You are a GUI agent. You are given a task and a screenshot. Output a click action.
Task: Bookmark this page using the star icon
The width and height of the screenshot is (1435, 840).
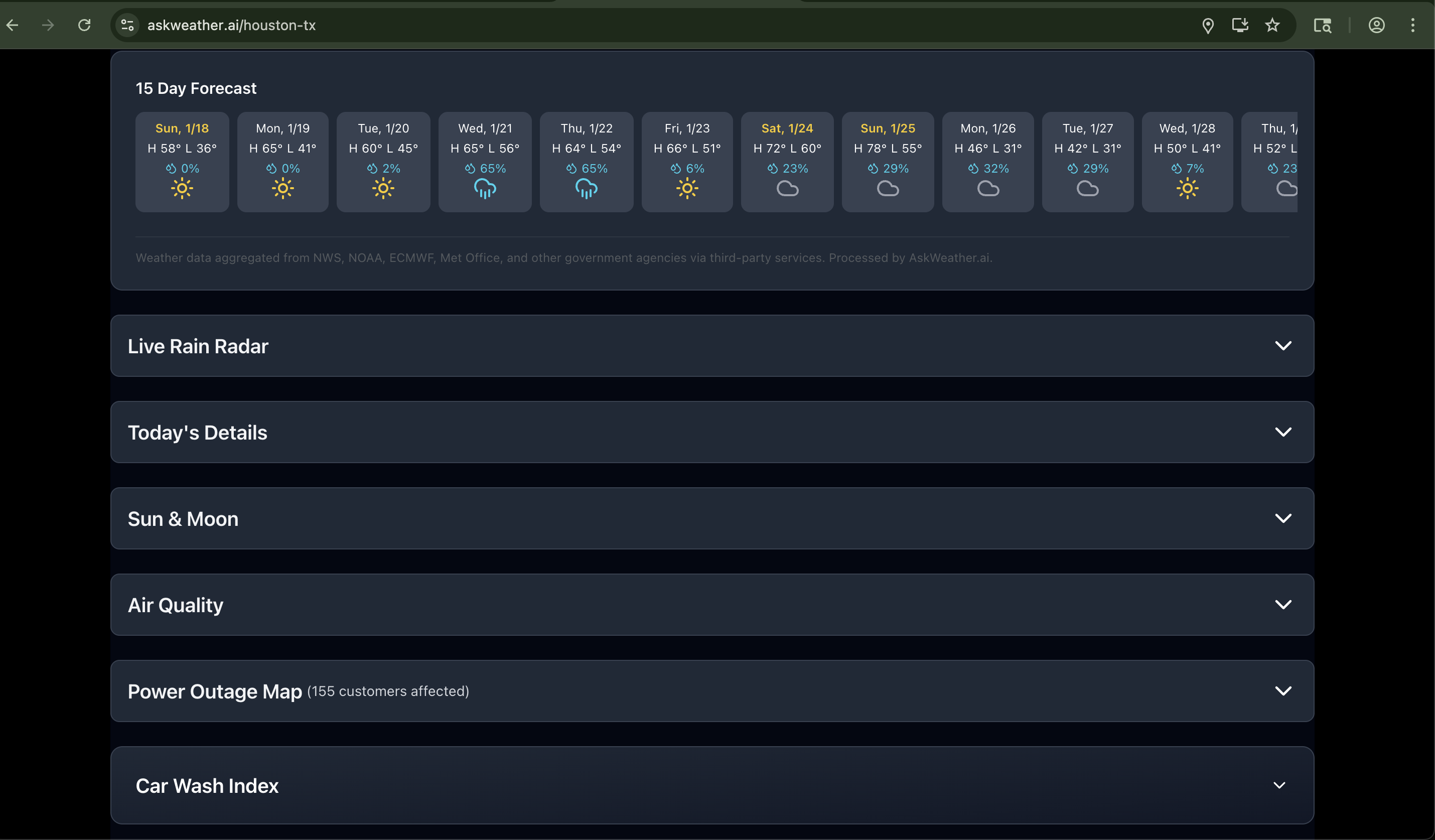pos(1272,25)
